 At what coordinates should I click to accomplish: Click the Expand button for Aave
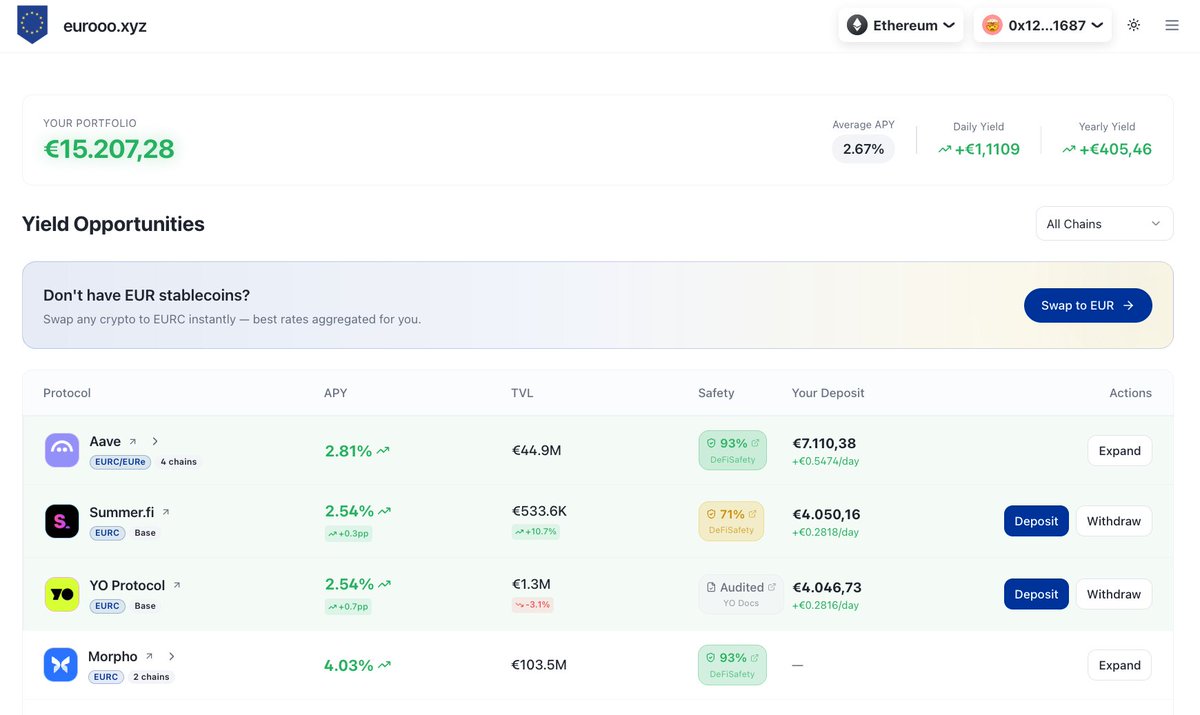(1119, 451)
